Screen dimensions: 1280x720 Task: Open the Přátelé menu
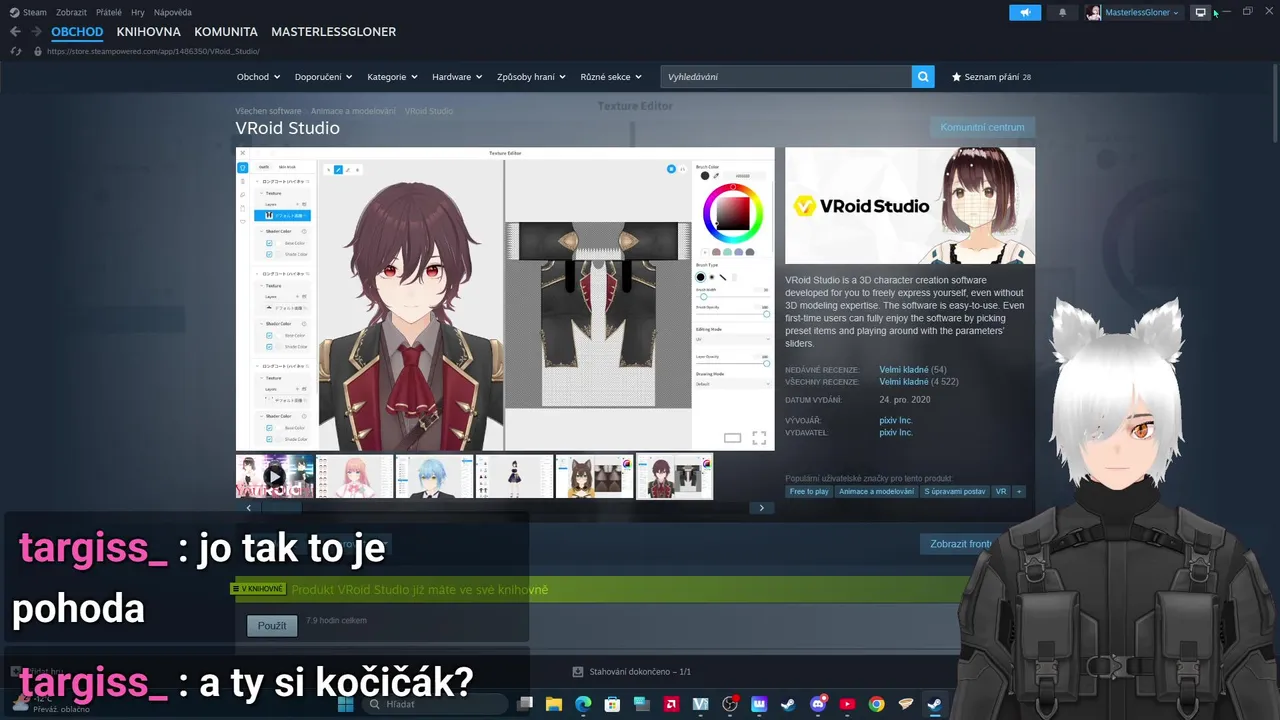pos(109,12)
